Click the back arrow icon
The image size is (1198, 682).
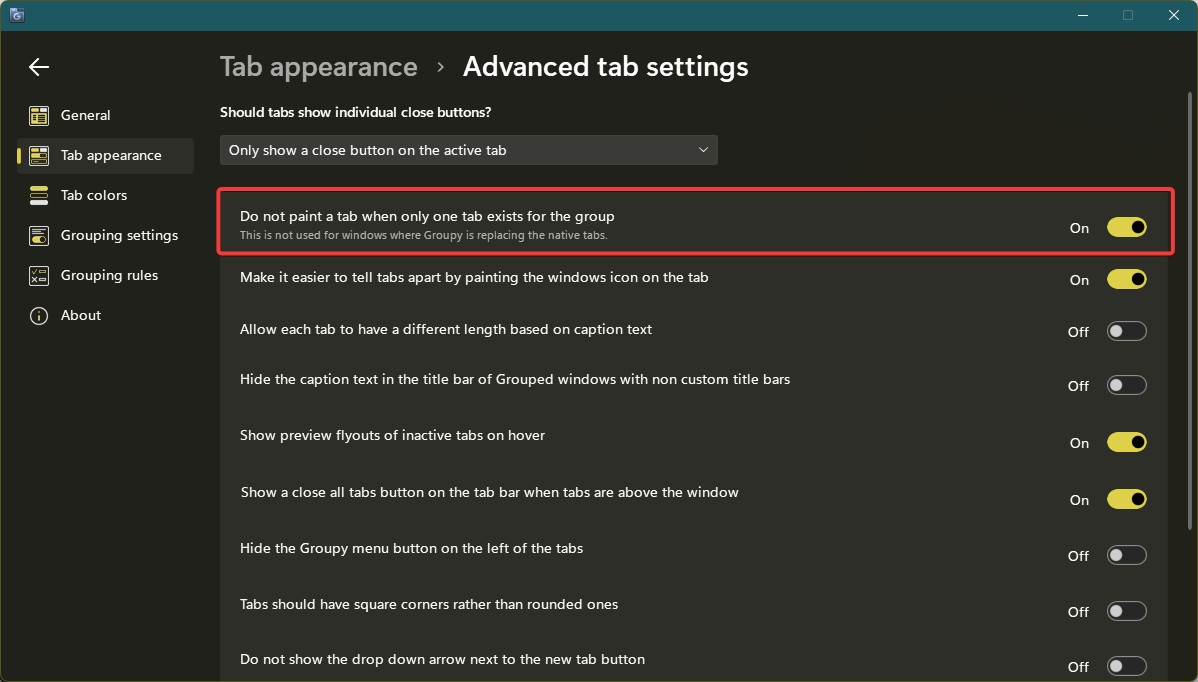coord(39,67)
